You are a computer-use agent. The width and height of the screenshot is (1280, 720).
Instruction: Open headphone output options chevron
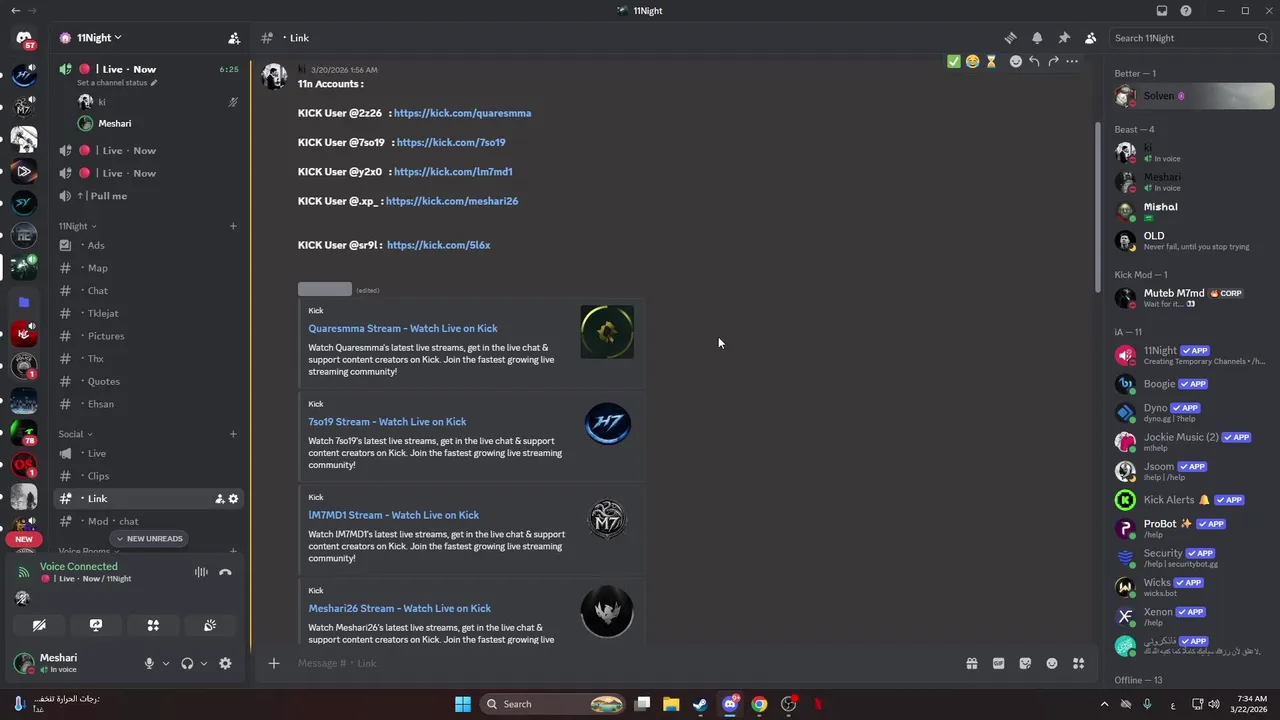pos(204,663)
